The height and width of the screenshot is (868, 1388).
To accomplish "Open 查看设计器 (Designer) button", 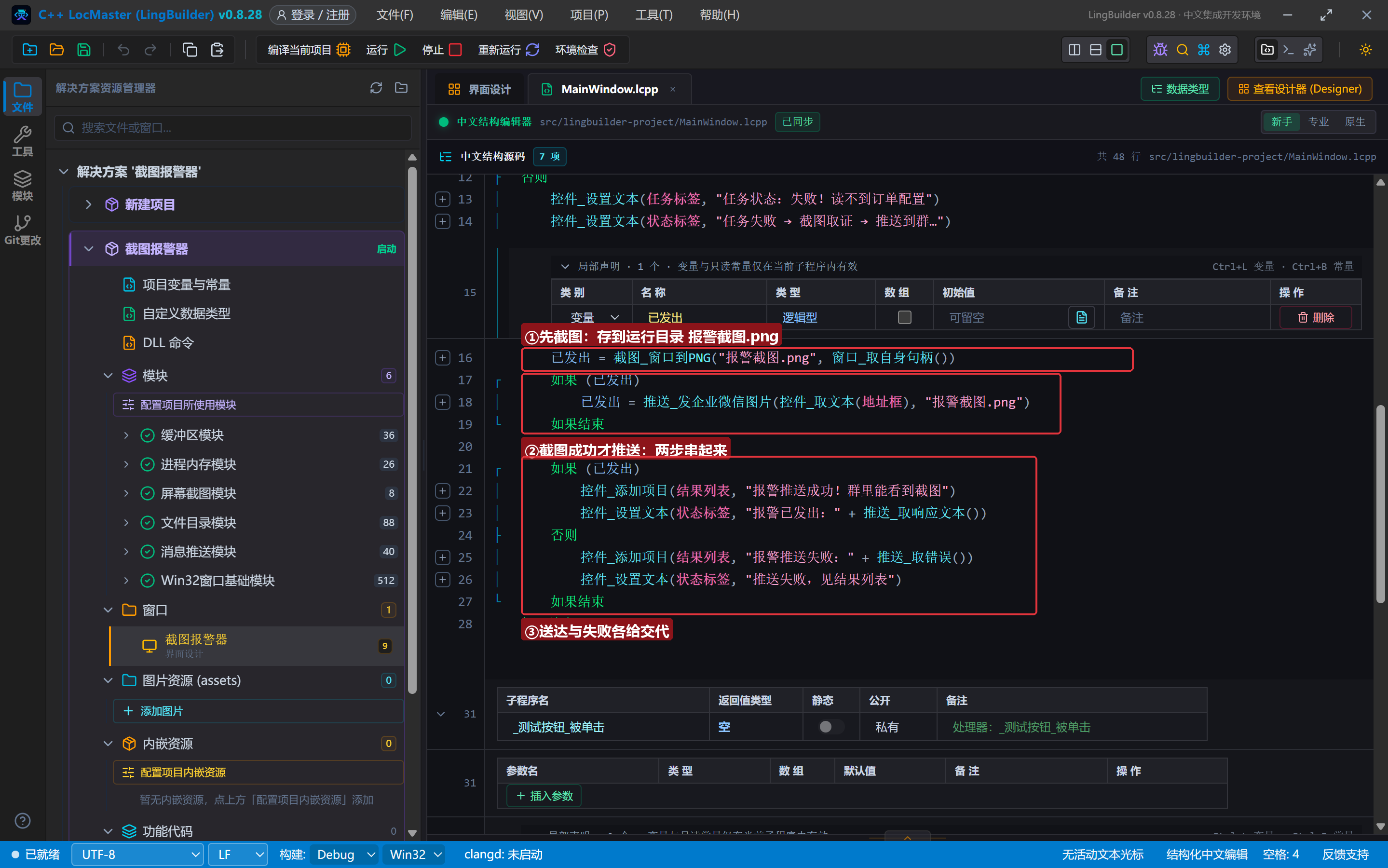I will pyautogui.click(x=1300, y=89).
